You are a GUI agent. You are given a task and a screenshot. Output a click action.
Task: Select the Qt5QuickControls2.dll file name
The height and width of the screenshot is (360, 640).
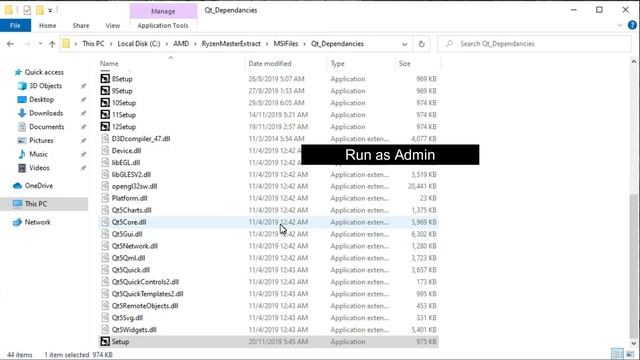145,282
